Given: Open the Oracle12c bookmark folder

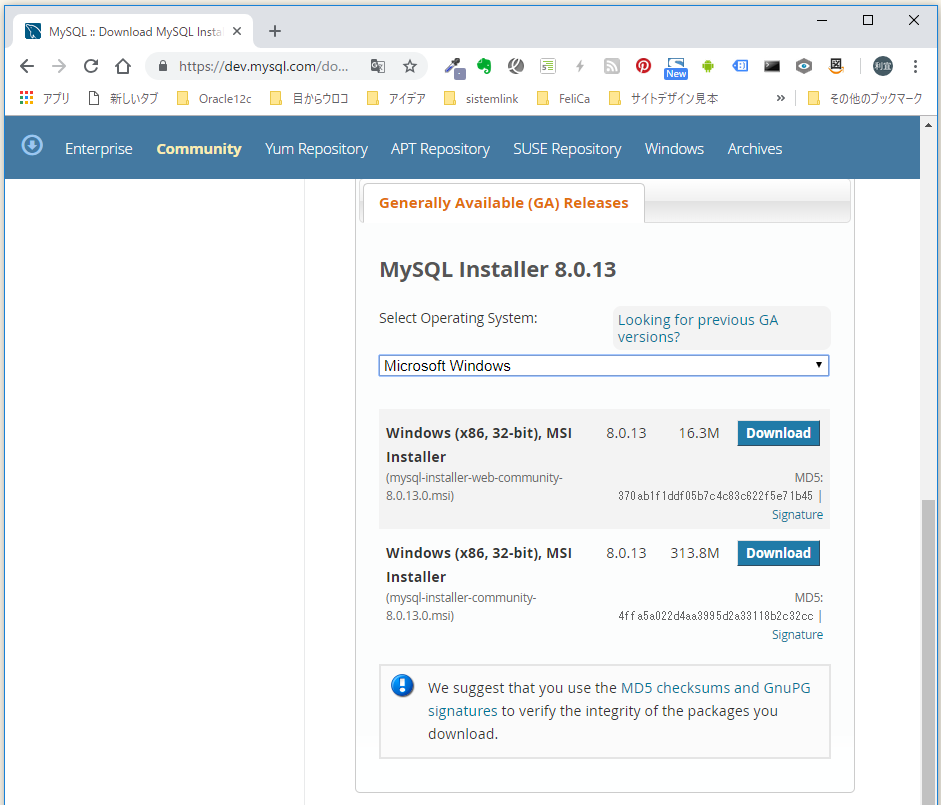Looking at the screenshot, I should click(x=214, y=98).
